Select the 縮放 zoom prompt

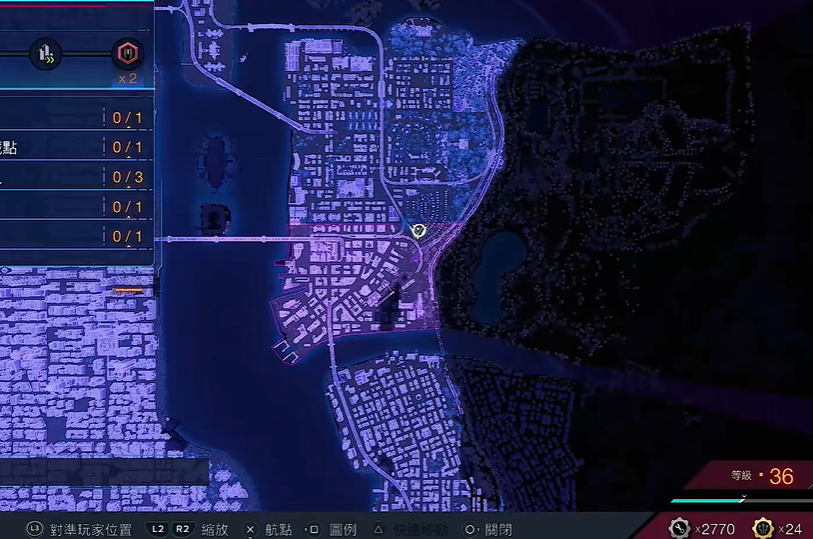click(215, 530)
